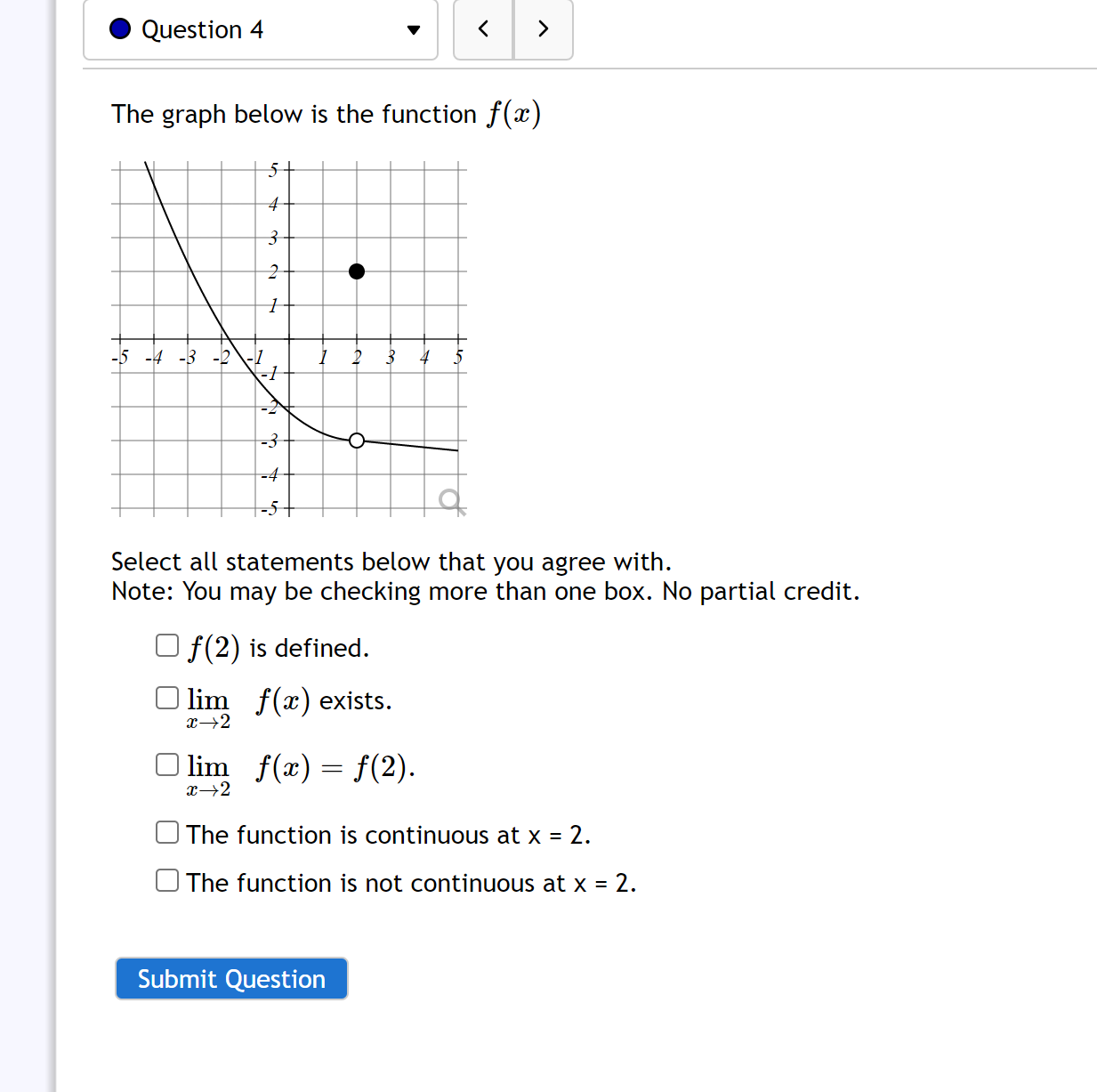Open the Question 4 question selector dropdown
This screenshot has width=1097, height=1092.
258,29
